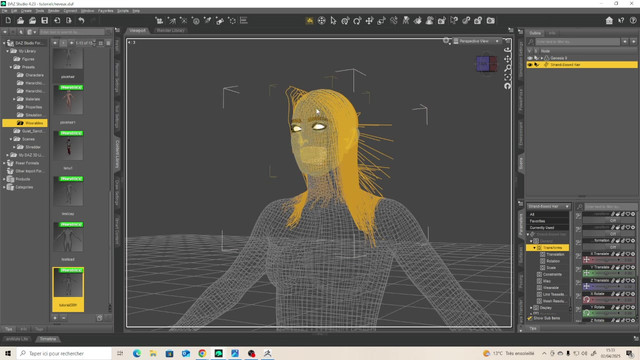
Task: Open the Window menu
Action: pyautogui.click(x=87, y=11)
